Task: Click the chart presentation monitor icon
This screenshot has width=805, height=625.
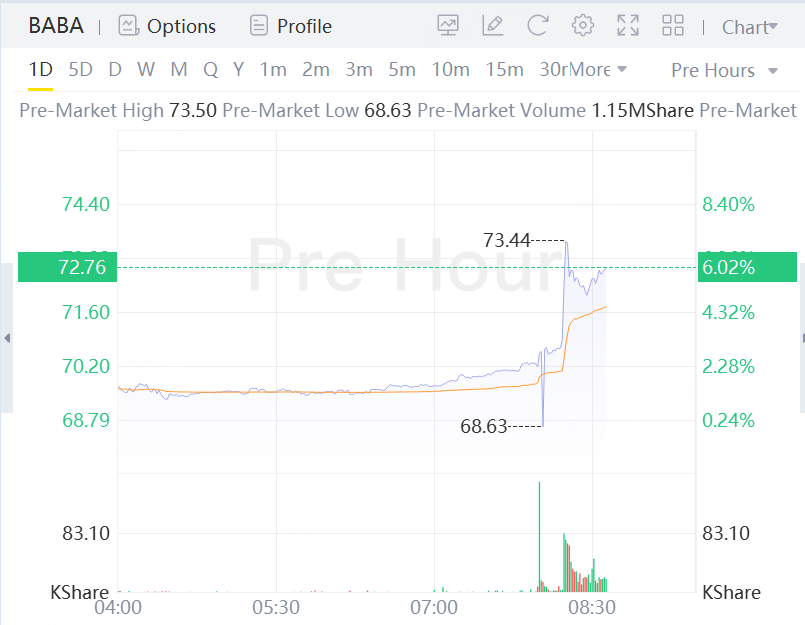Action: pyautogui.click(x=448, y=26)
